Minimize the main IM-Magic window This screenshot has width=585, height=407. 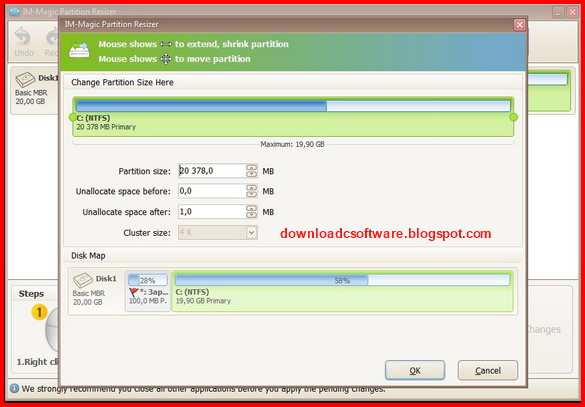pos(558,12)
